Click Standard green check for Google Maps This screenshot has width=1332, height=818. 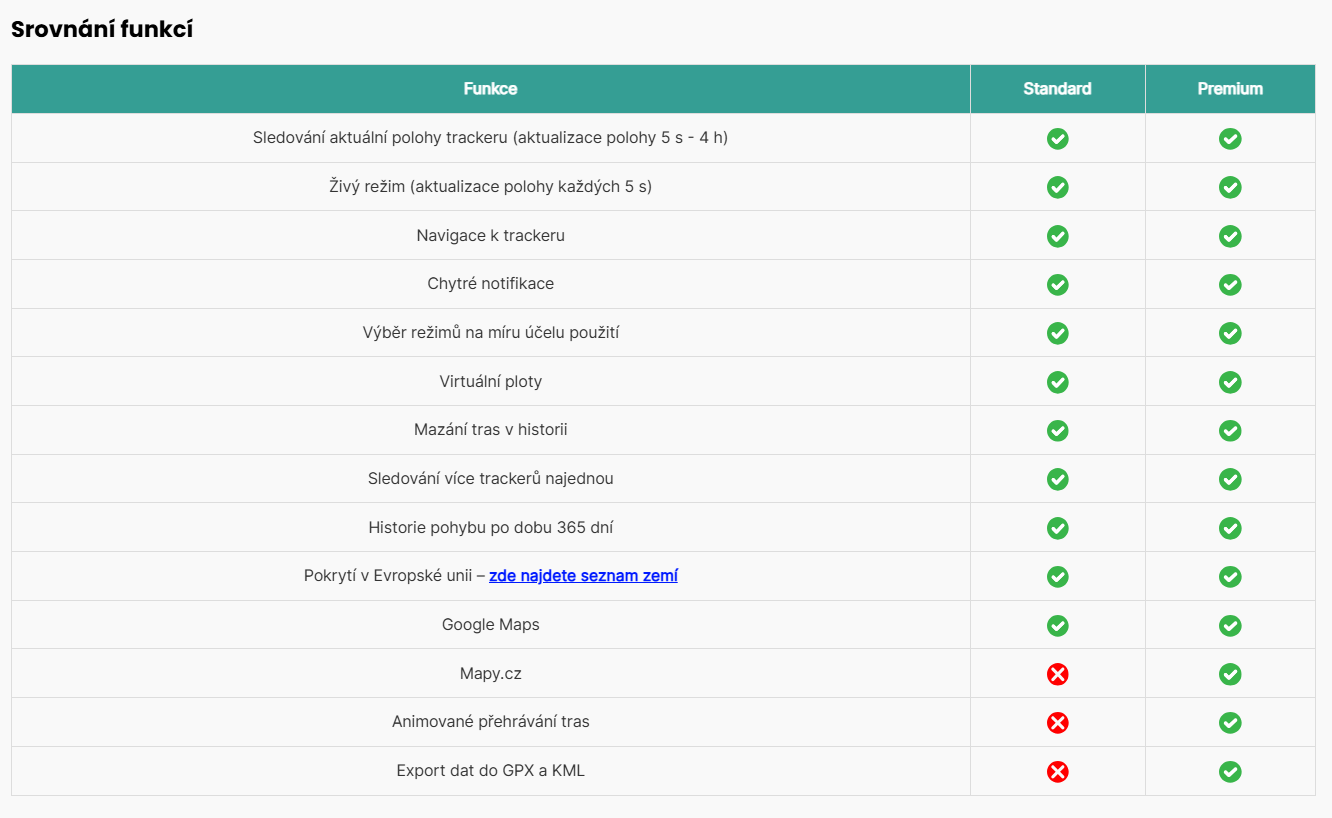point(1057,625)
